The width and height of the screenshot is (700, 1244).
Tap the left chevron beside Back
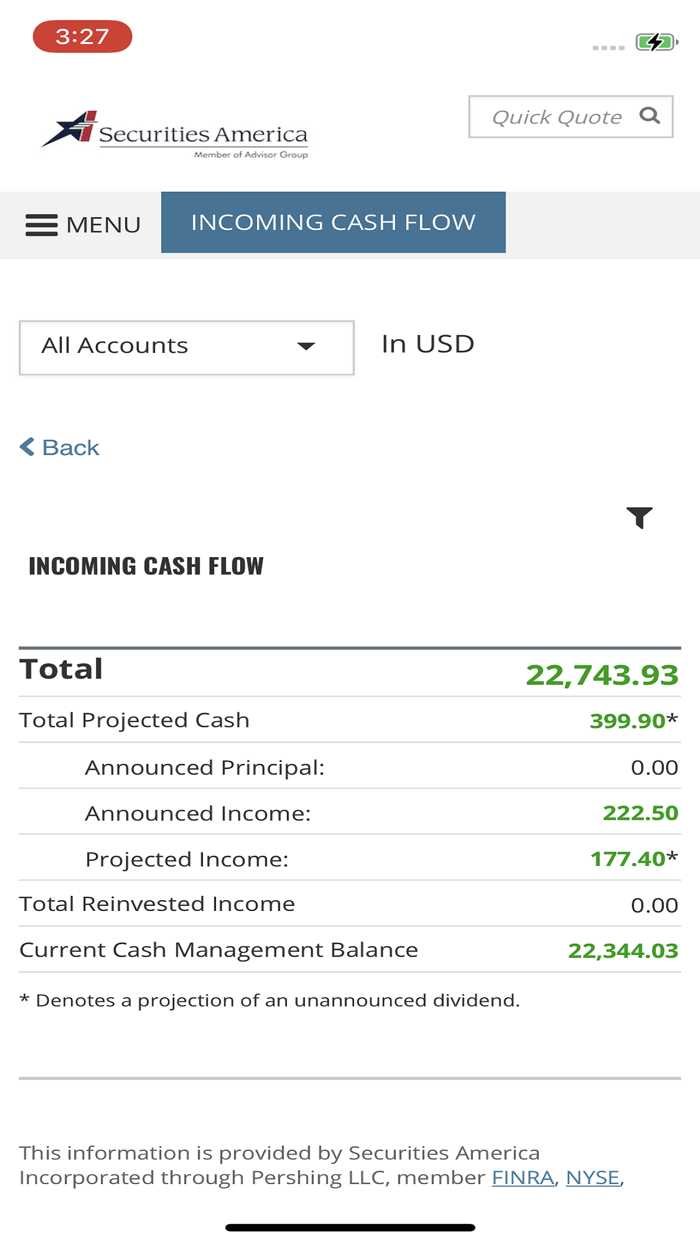point(27,447)
